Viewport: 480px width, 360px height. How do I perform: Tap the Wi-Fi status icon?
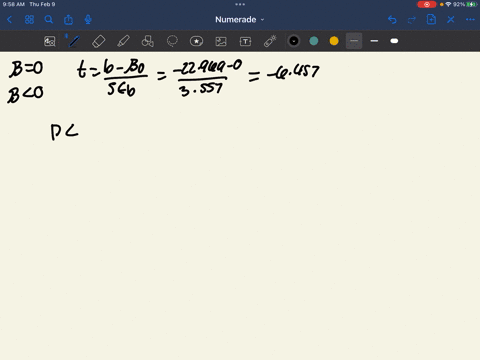[448, 4]
